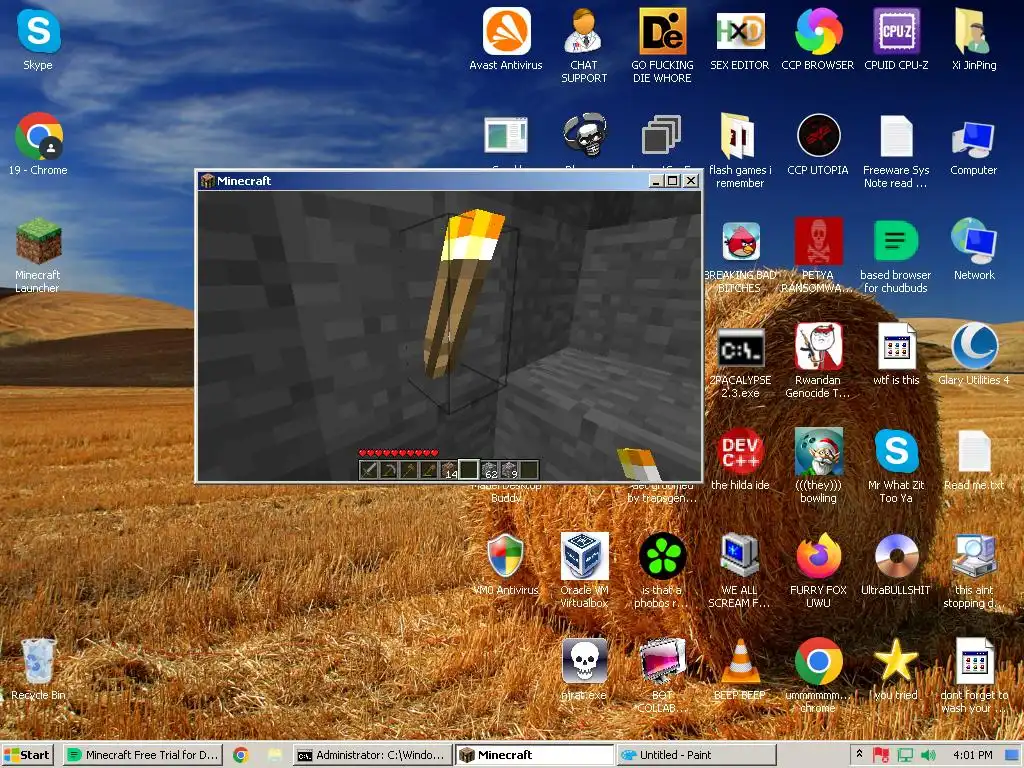
Task: Select the 'this aint stopping d...' icon
Action: (974, 556)
